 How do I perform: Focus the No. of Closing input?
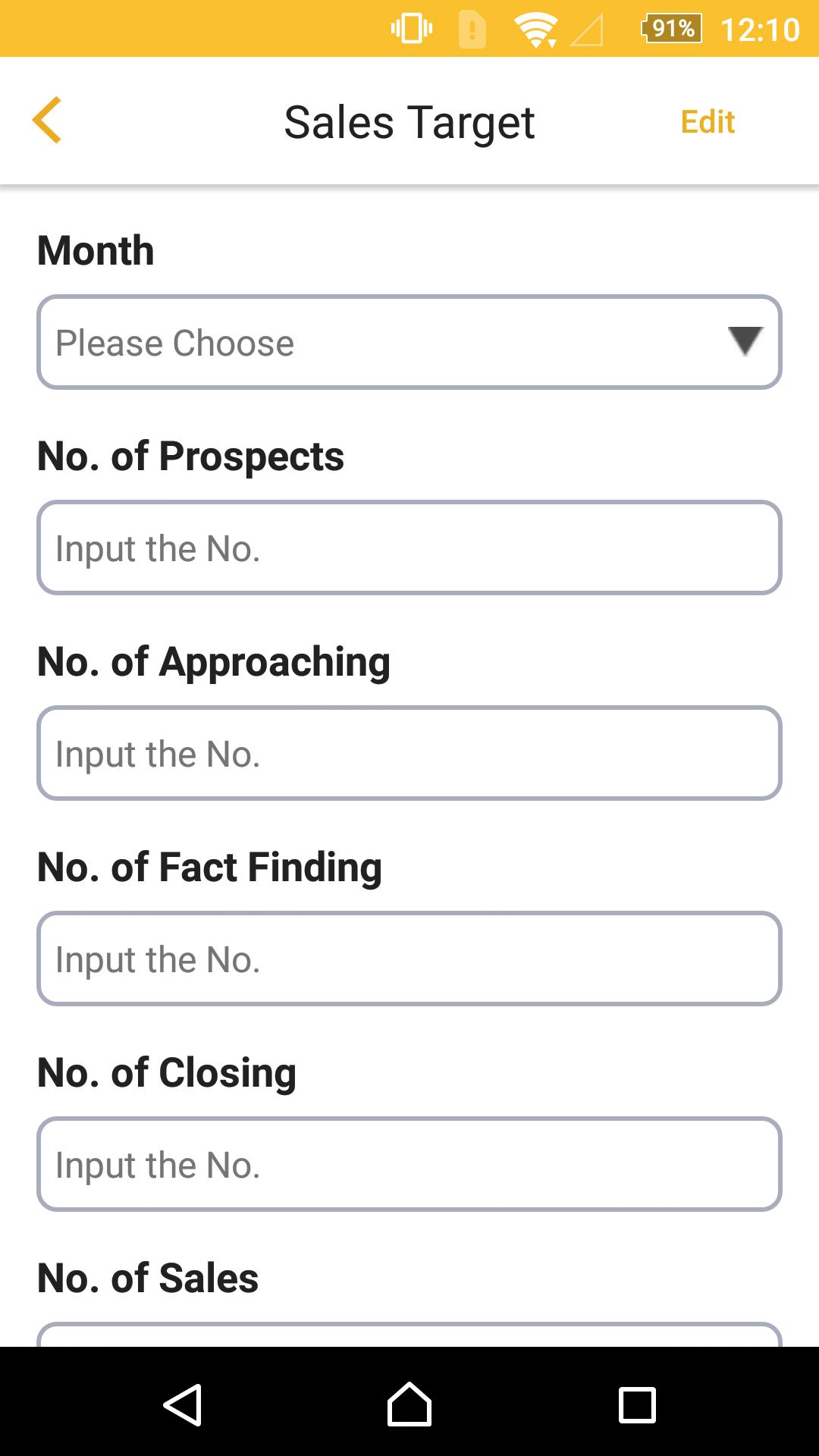click(x=409, y=1164)
